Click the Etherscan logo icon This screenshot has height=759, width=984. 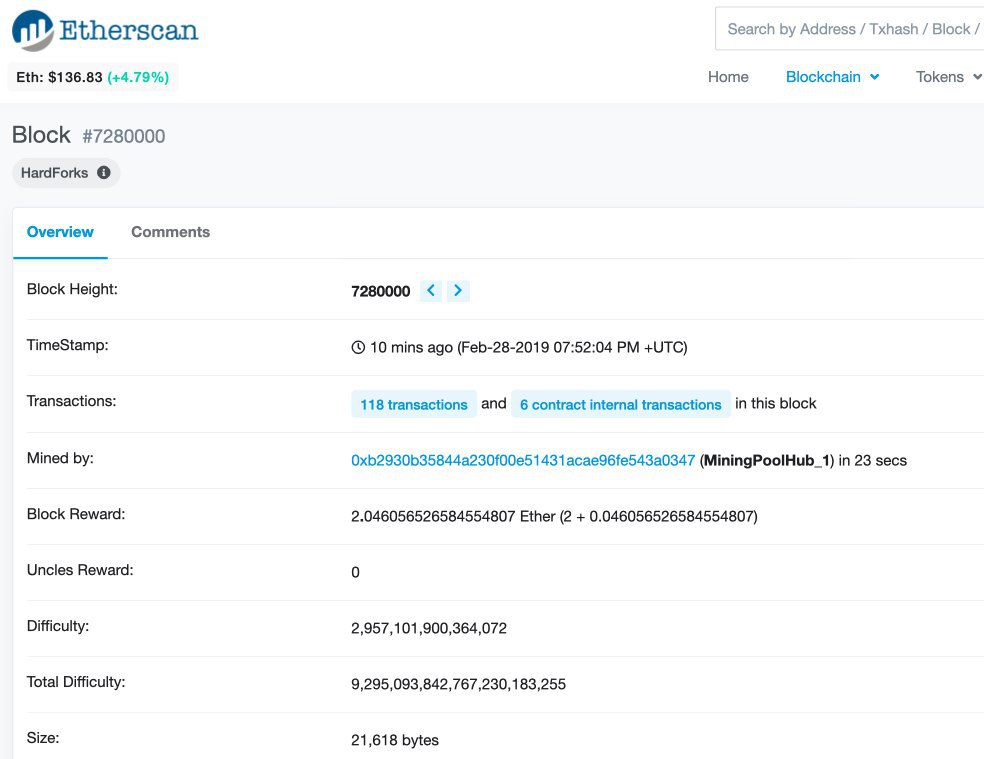coord(32,30)
